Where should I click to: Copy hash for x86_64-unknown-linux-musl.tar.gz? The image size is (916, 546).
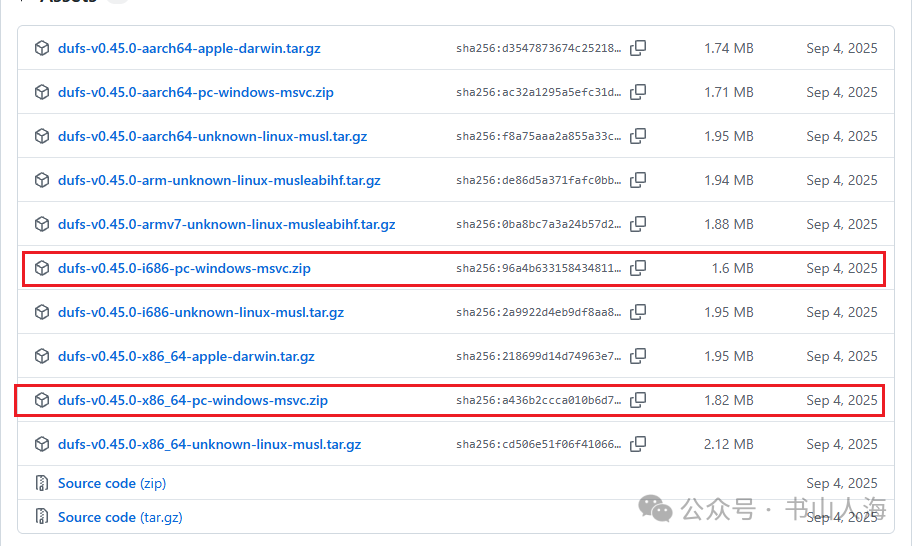pyautogui.click(x=638, y=444)
